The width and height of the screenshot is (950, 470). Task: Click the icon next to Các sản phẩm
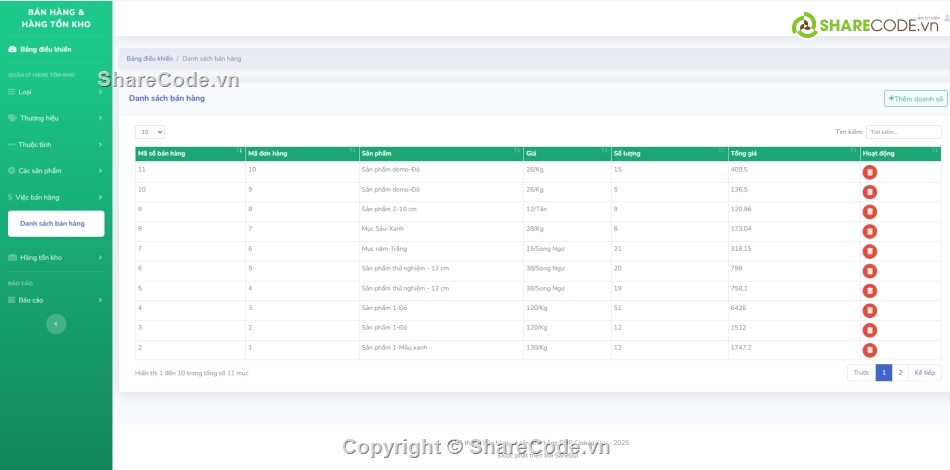pyautogui.click(x=12, y=171)
